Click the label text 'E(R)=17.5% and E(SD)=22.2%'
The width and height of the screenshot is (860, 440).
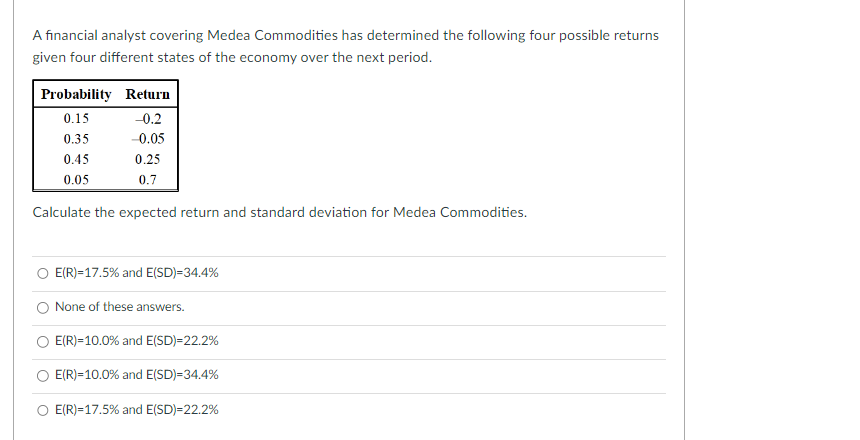click(137, 409)
